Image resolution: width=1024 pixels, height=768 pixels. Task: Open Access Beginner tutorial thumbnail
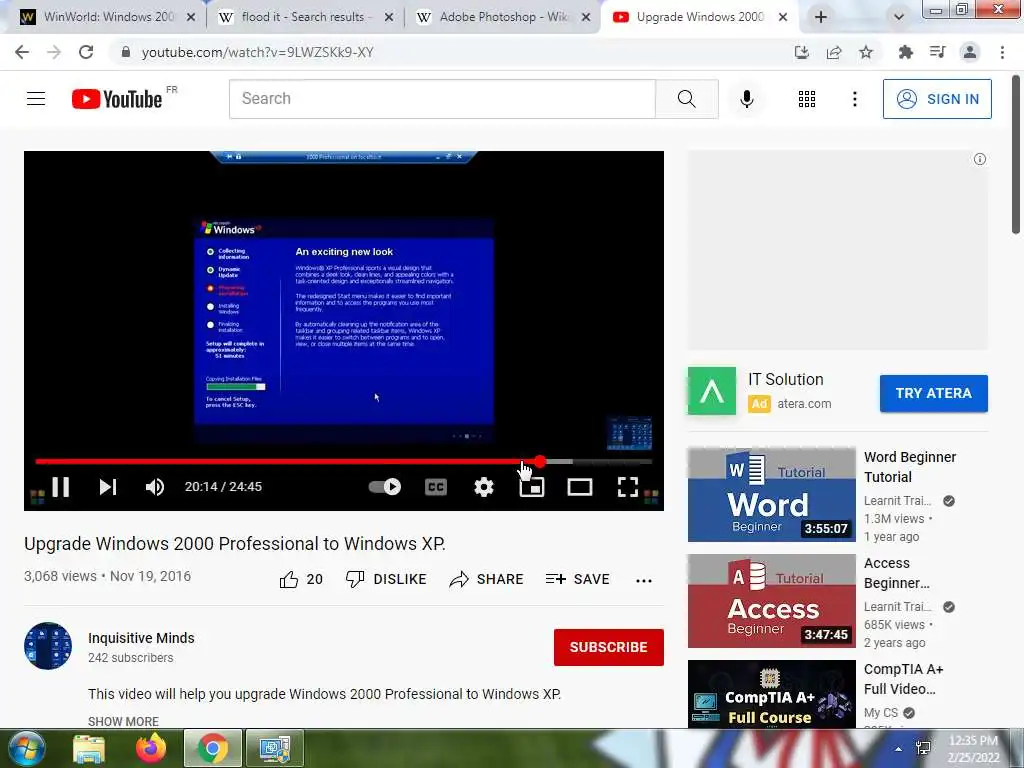click(771, 601)
